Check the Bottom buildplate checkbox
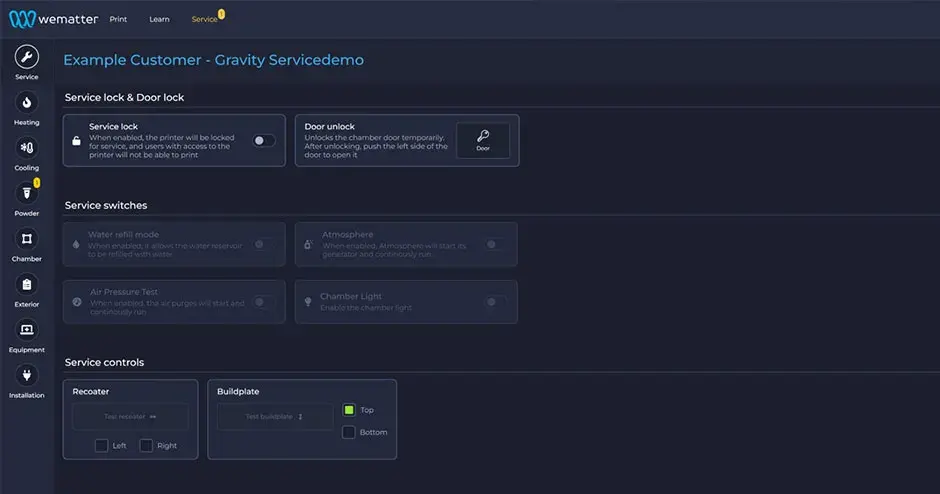The height and width of the screenshot is (494, 940). click(x=349, y=432)
